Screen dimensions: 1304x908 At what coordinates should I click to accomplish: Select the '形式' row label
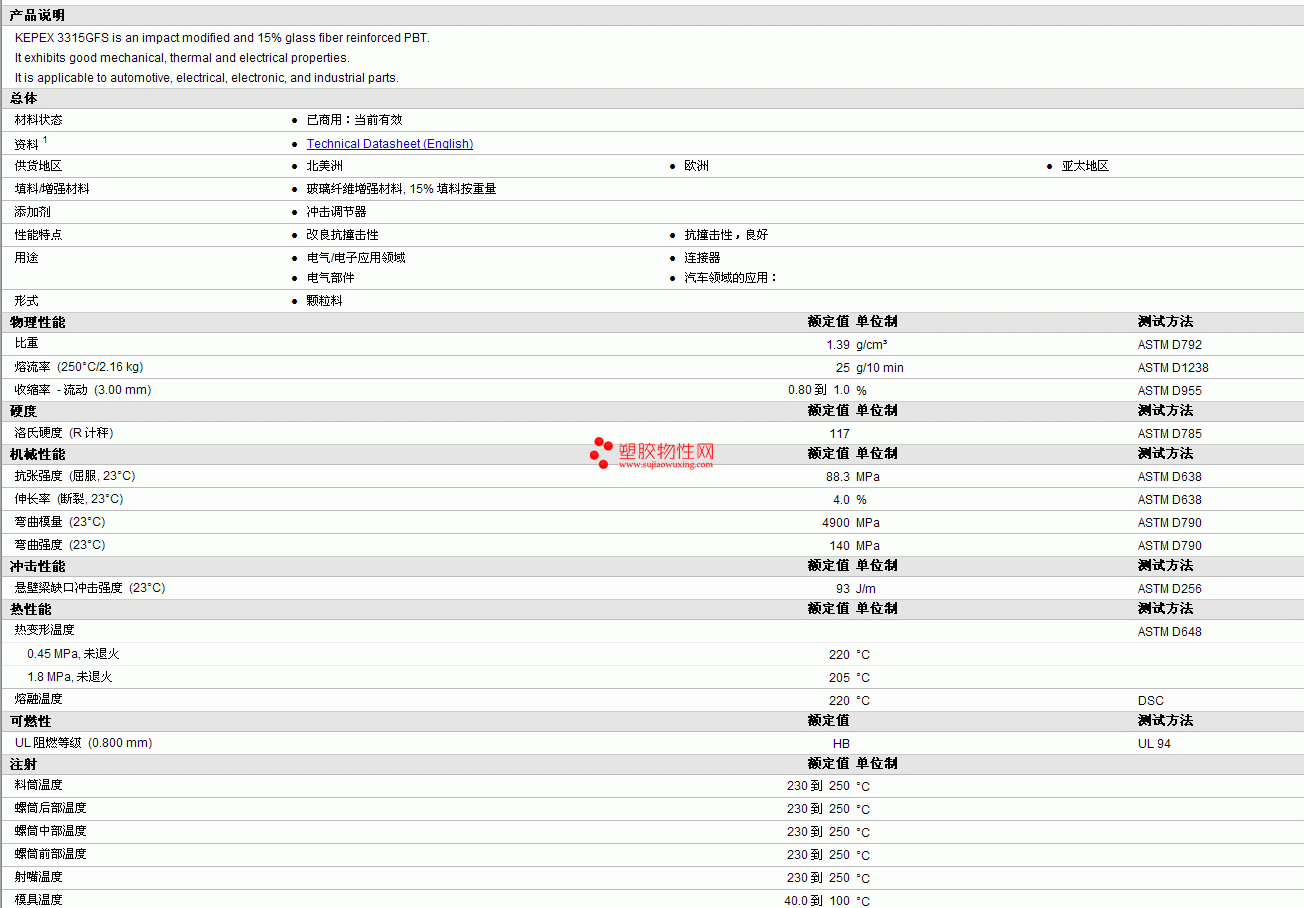pos(26,301)
